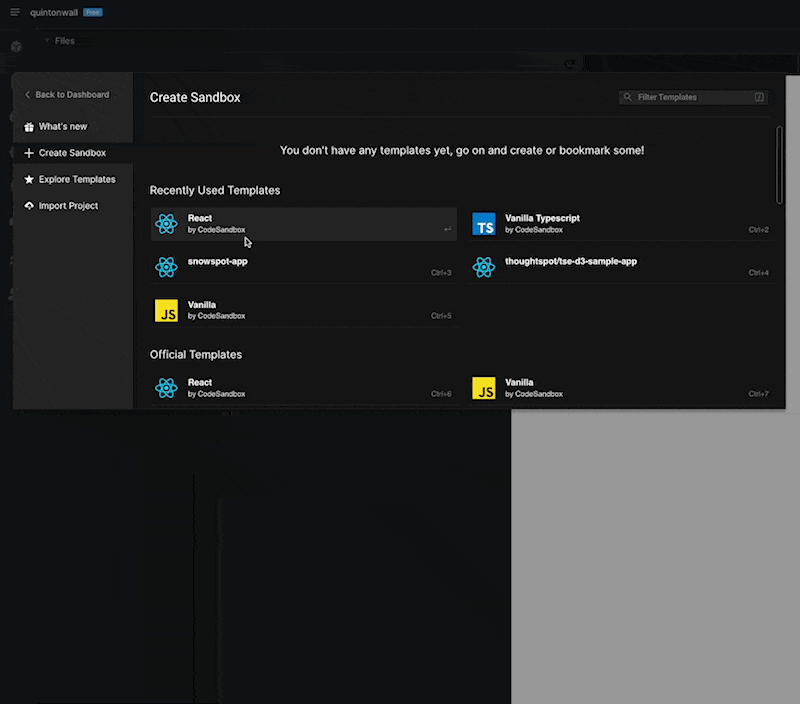800x704 pixels.
Task: Click the "You don't have any templates yet" message
Action: click(x=462, y=150)
